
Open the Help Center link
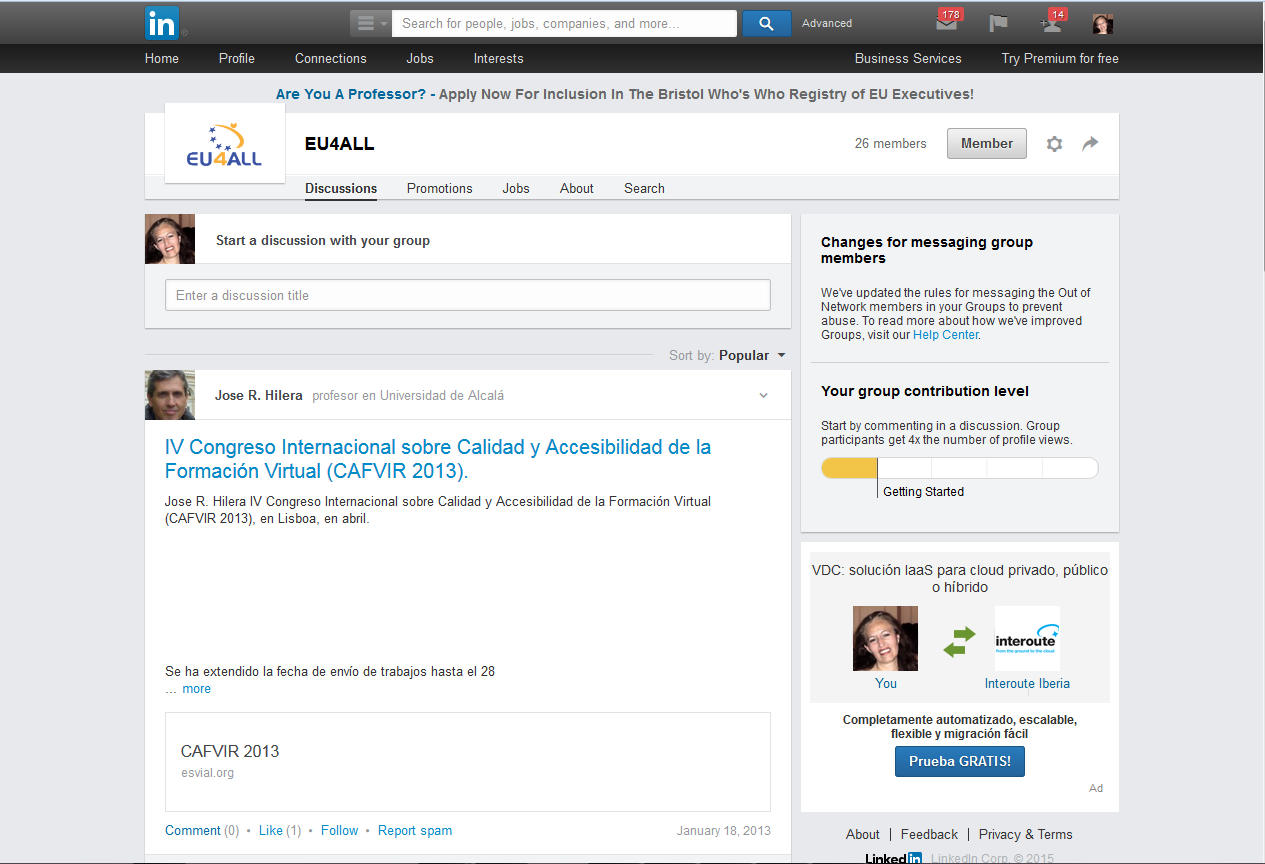(x=945, y=335)
